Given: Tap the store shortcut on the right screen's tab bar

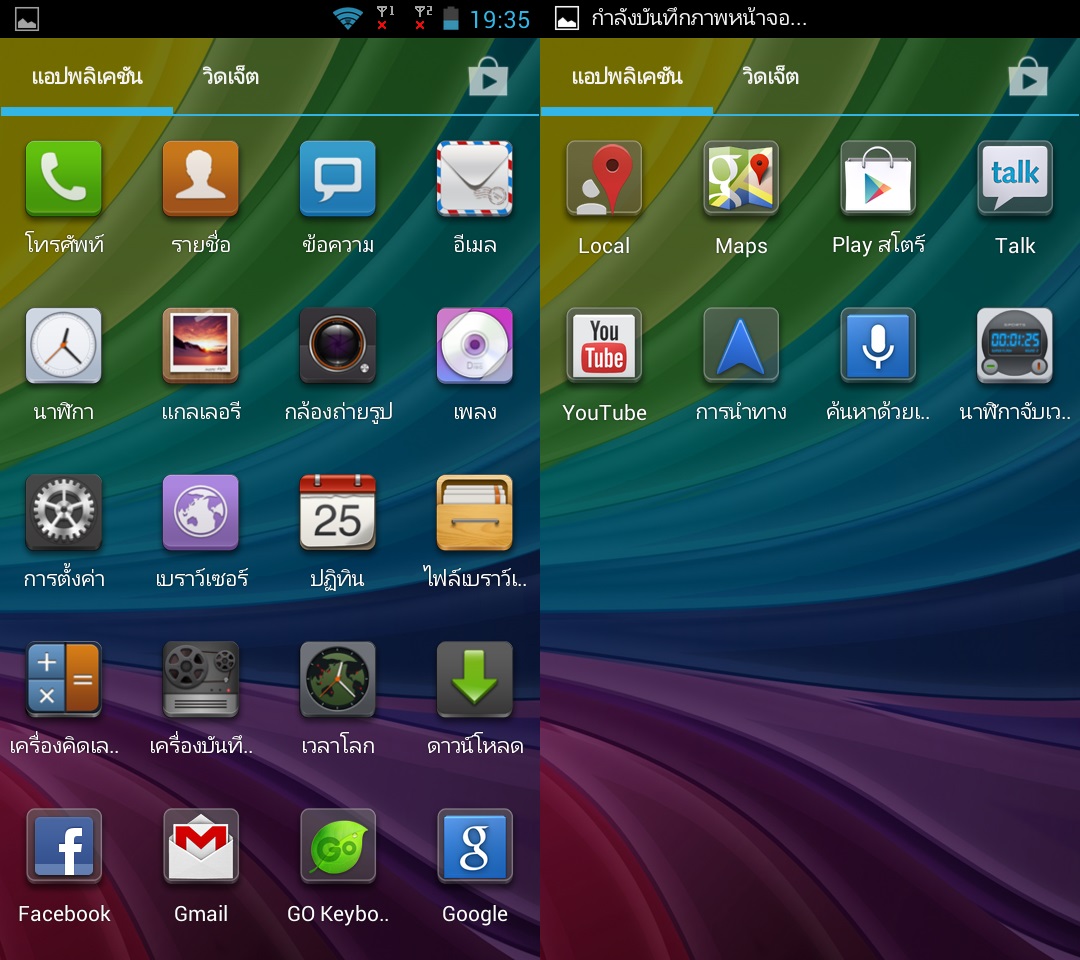Looking at the screenshot, I should pos(1028,76).
